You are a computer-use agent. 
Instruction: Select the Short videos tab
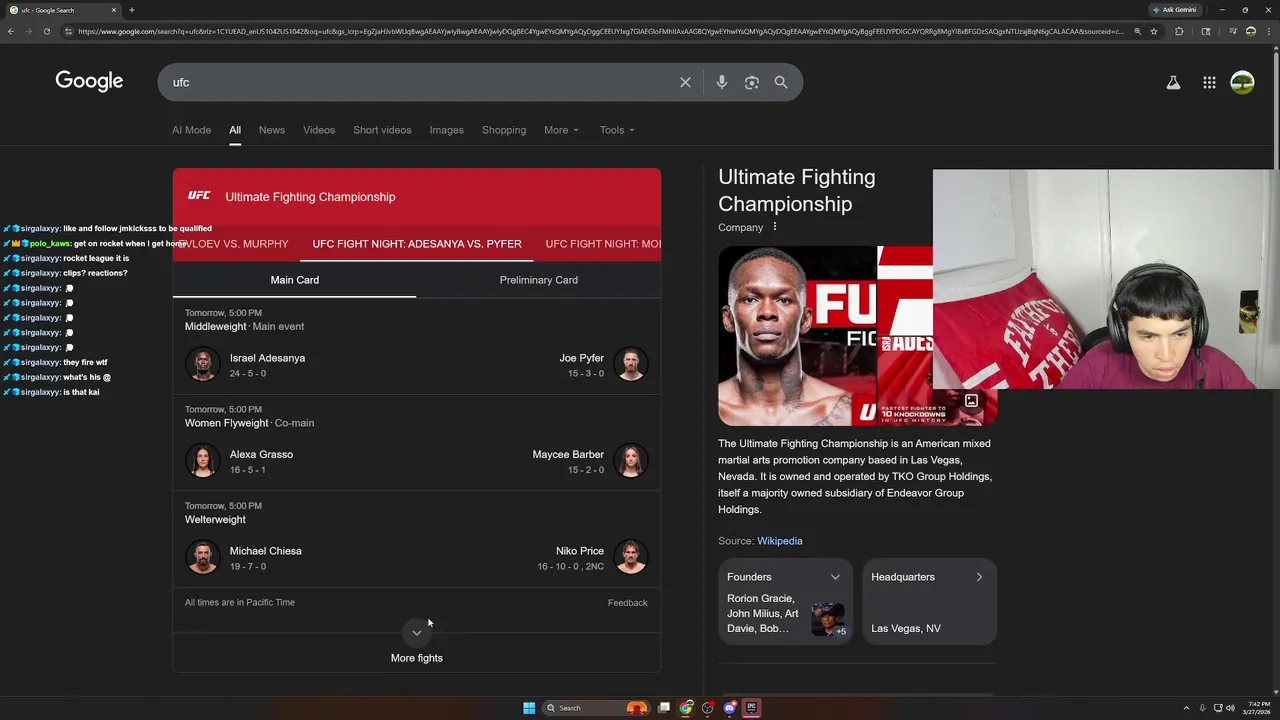point(382,130)
